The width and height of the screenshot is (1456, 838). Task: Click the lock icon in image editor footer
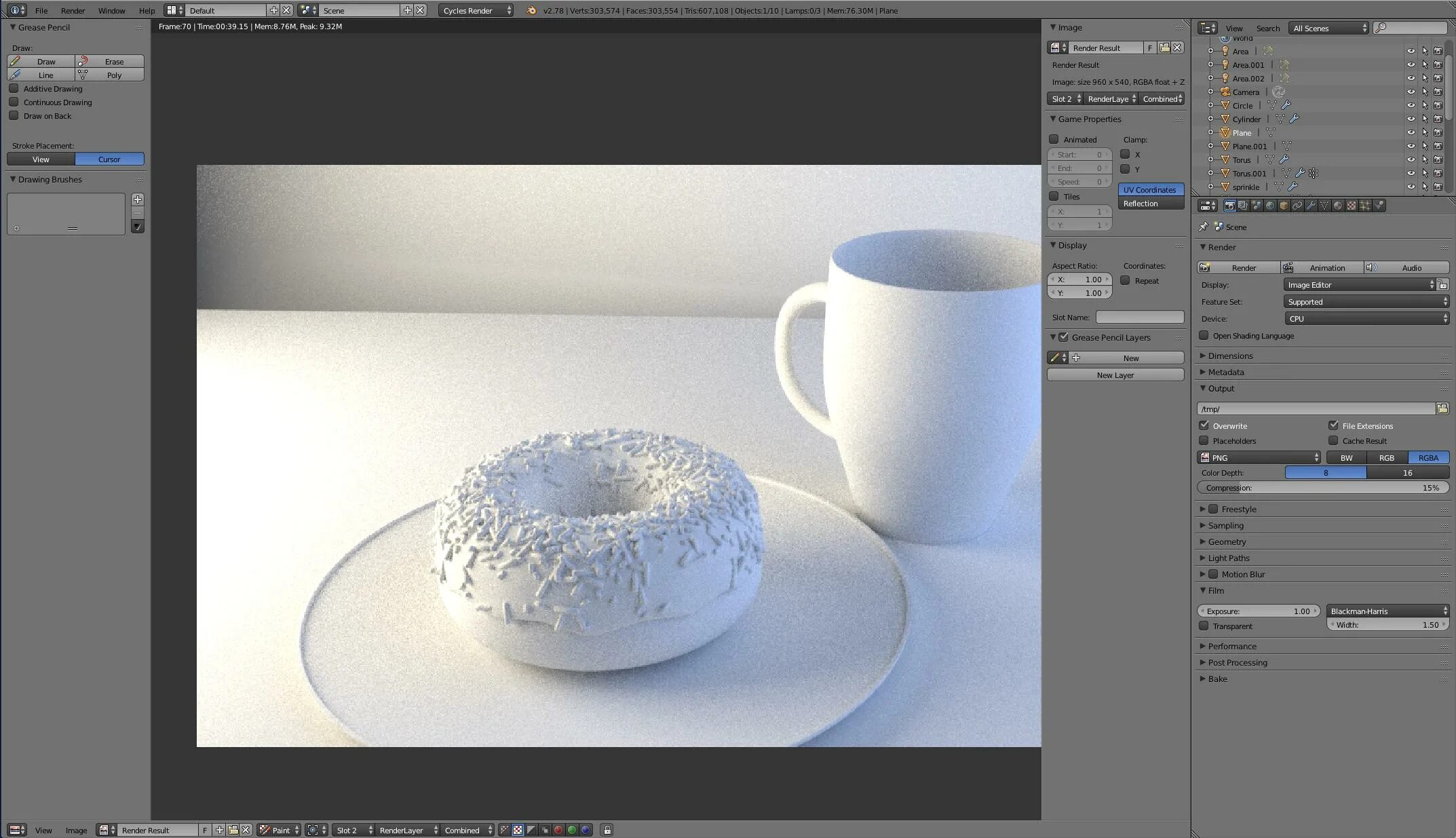coord(607,830)
